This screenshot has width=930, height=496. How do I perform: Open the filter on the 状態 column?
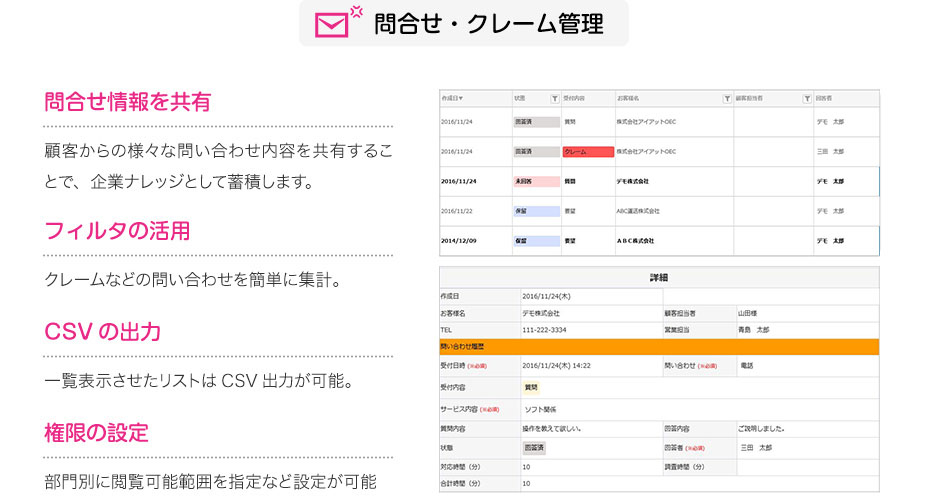[555, 99]
